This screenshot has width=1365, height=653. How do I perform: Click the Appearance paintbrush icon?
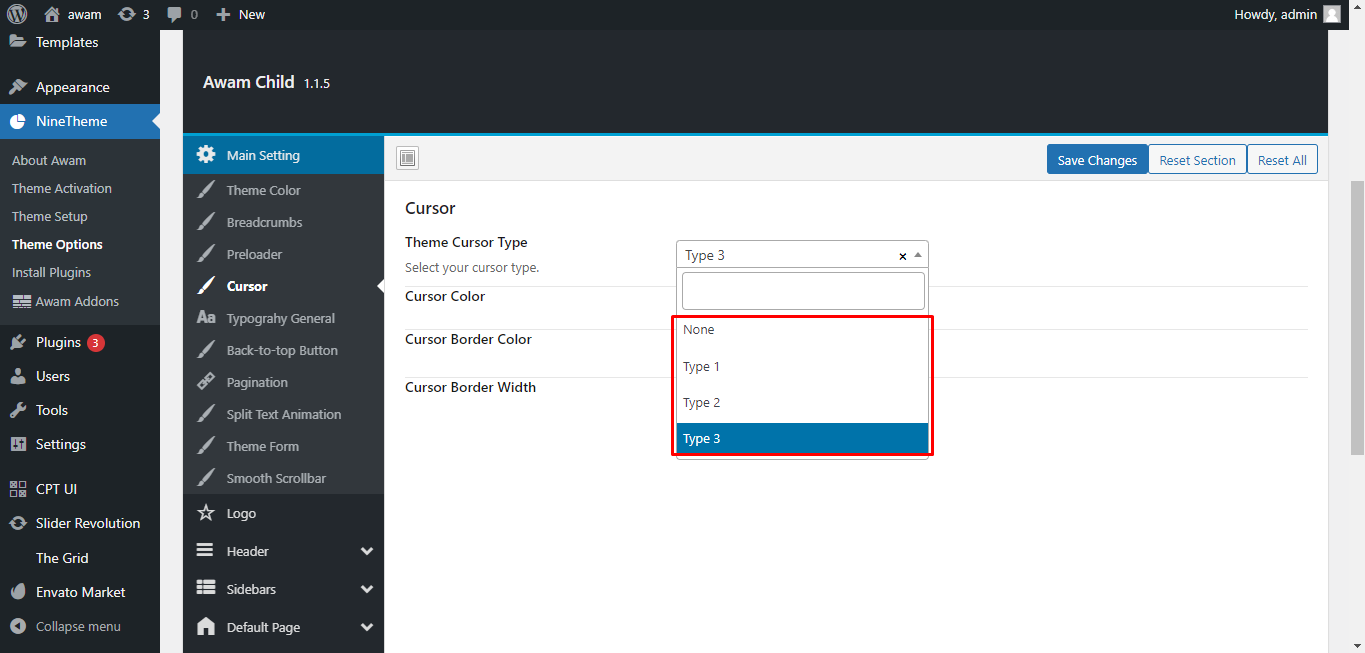(18, 87)
